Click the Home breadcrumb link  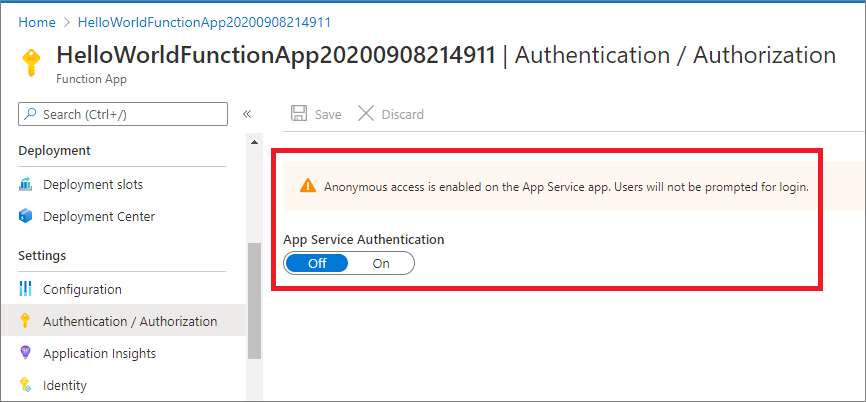37,22
